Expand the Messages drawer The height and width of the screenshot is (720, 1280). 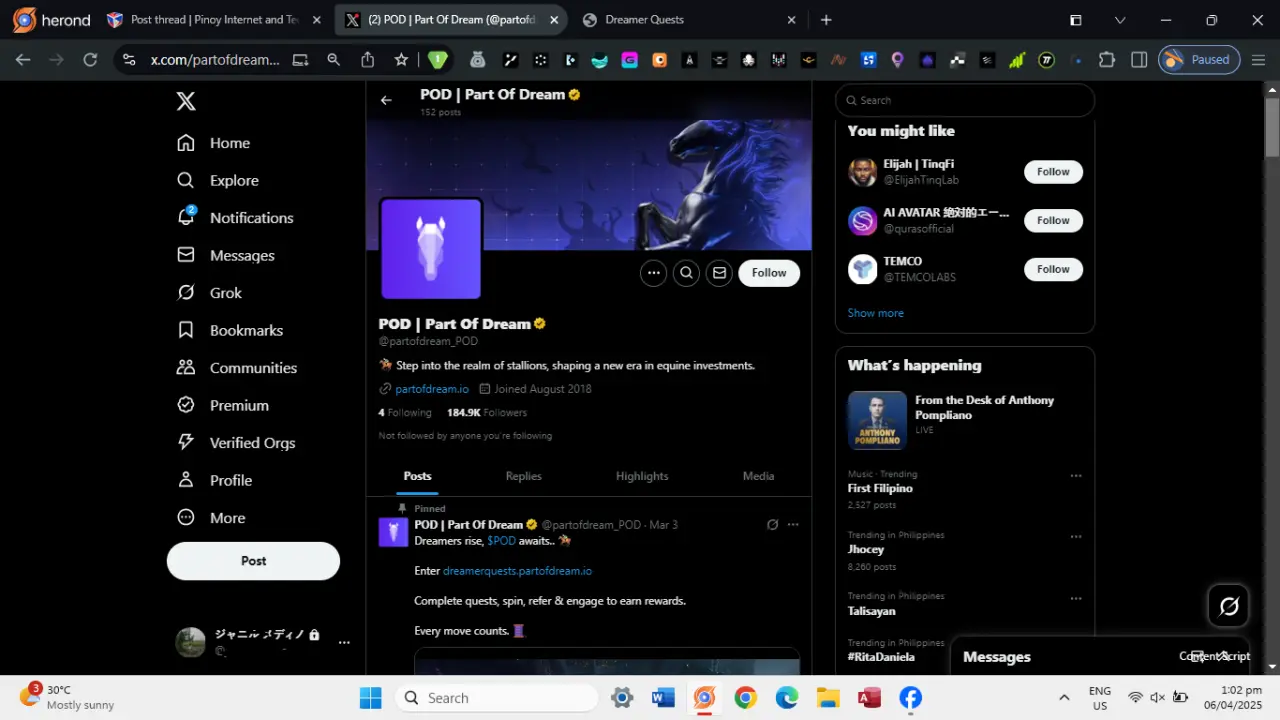[1222, 657]
